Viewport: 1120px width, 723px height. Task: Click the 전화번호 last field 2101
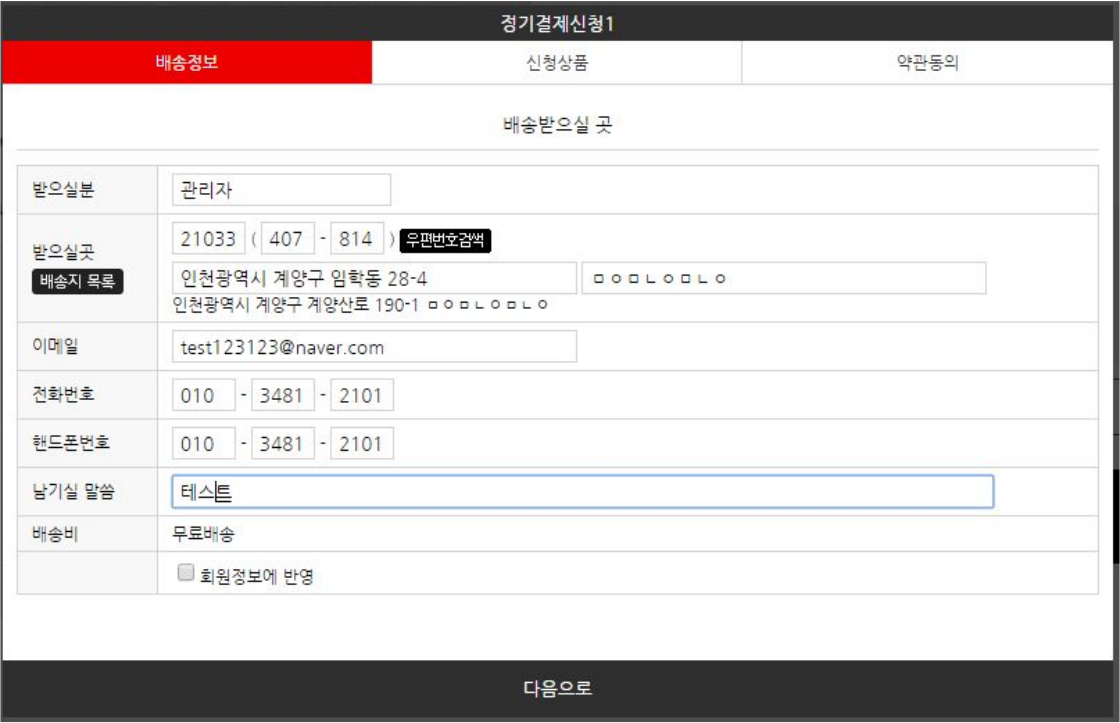click(362, 395)
